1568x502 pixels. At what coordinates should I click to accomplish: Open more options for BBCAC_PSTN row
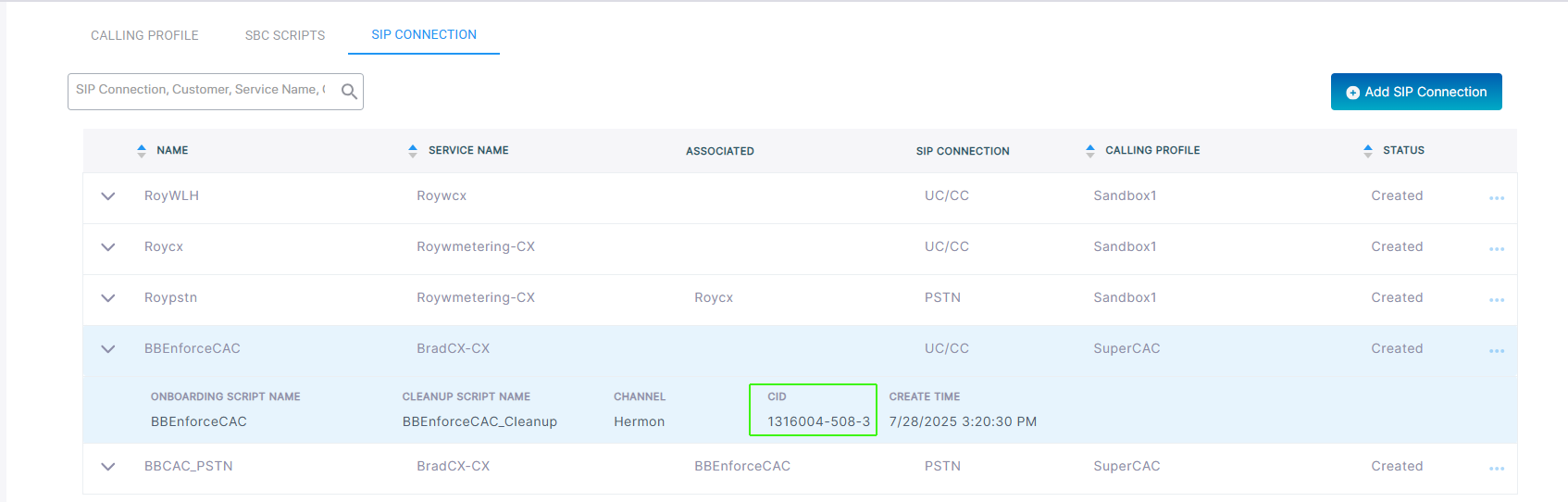[x=1496, y=469]
